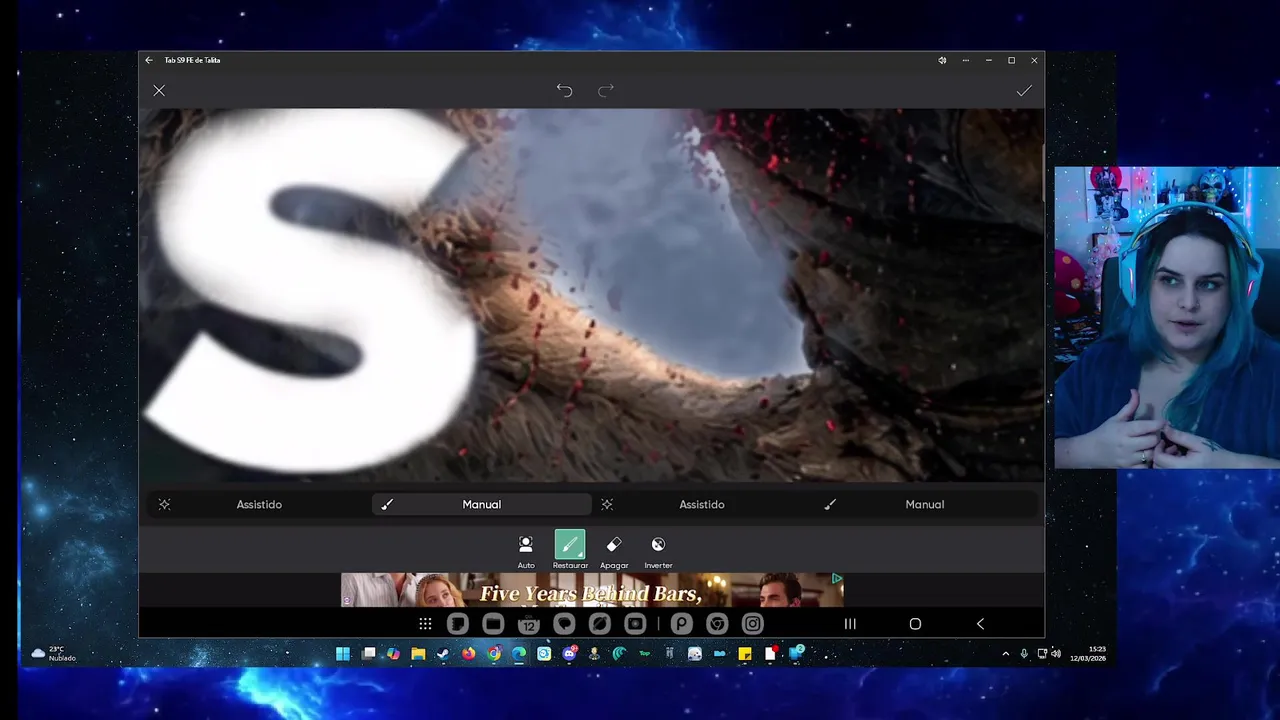Mute audio from the title bar speaker
1280x720 pixels.
pos(942,60)
